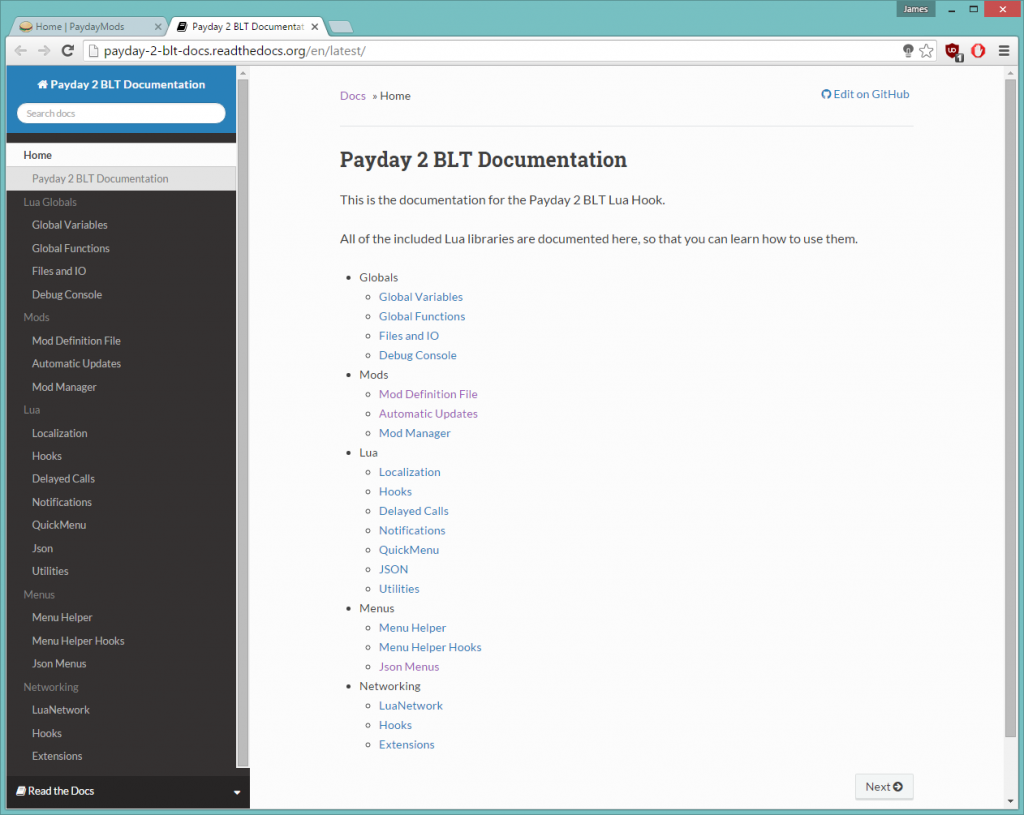The width and height of the screenshot is (1024, 815).
Task: Reload the page with the refresh icon
Action: click(x=67, y=51)
